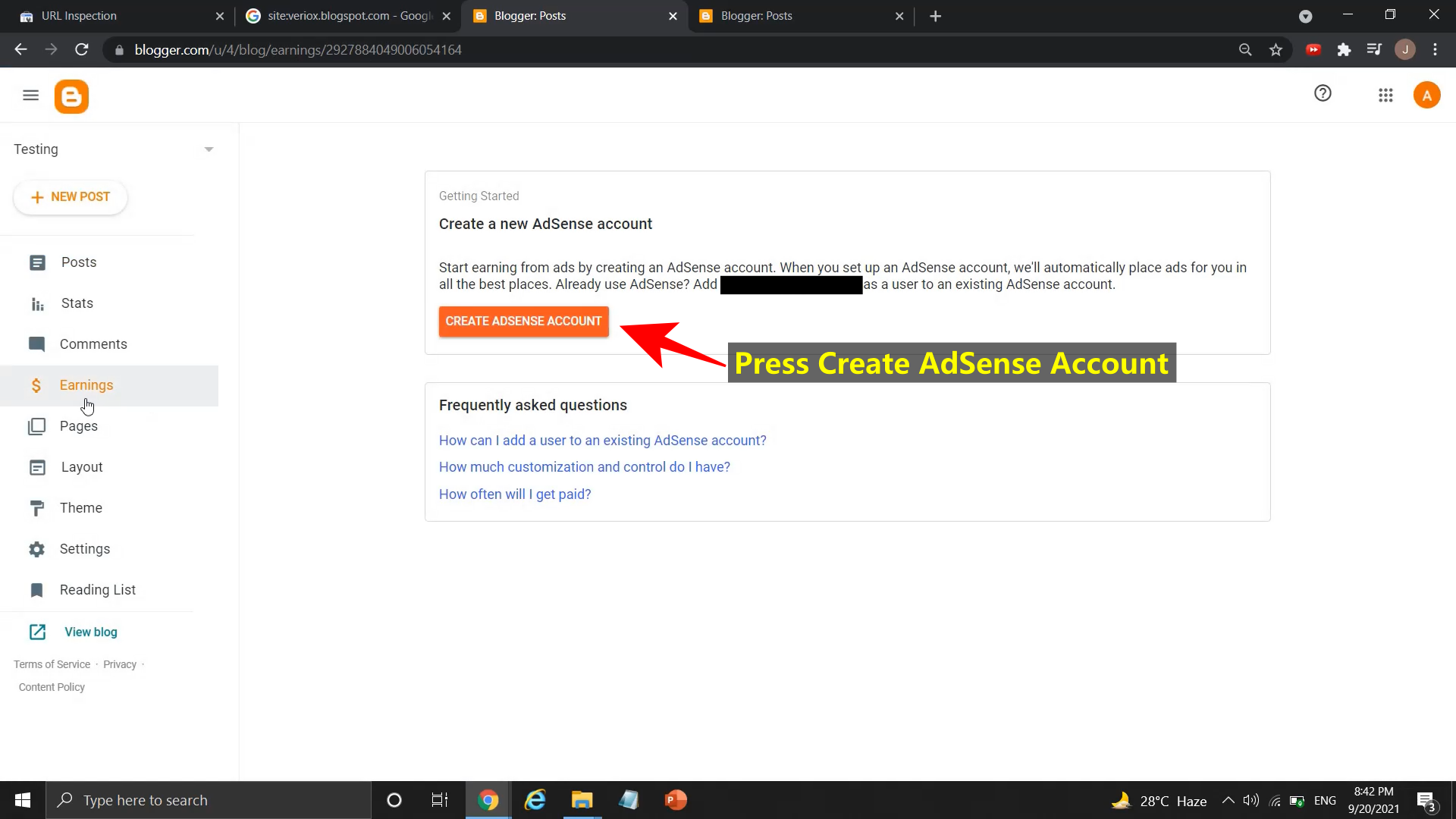
Task: Open a new browser tab
Action: [935, 16]
